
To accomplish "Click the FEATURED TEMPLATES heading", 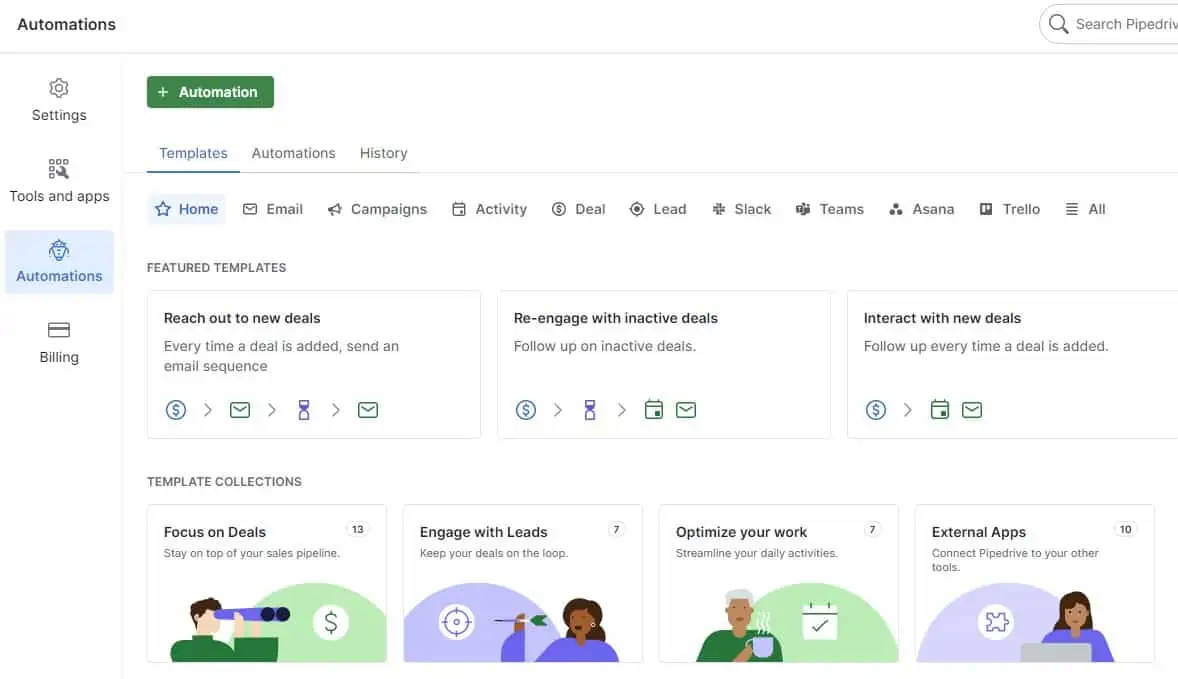I will pyautogui.click(x=216, y=268).
